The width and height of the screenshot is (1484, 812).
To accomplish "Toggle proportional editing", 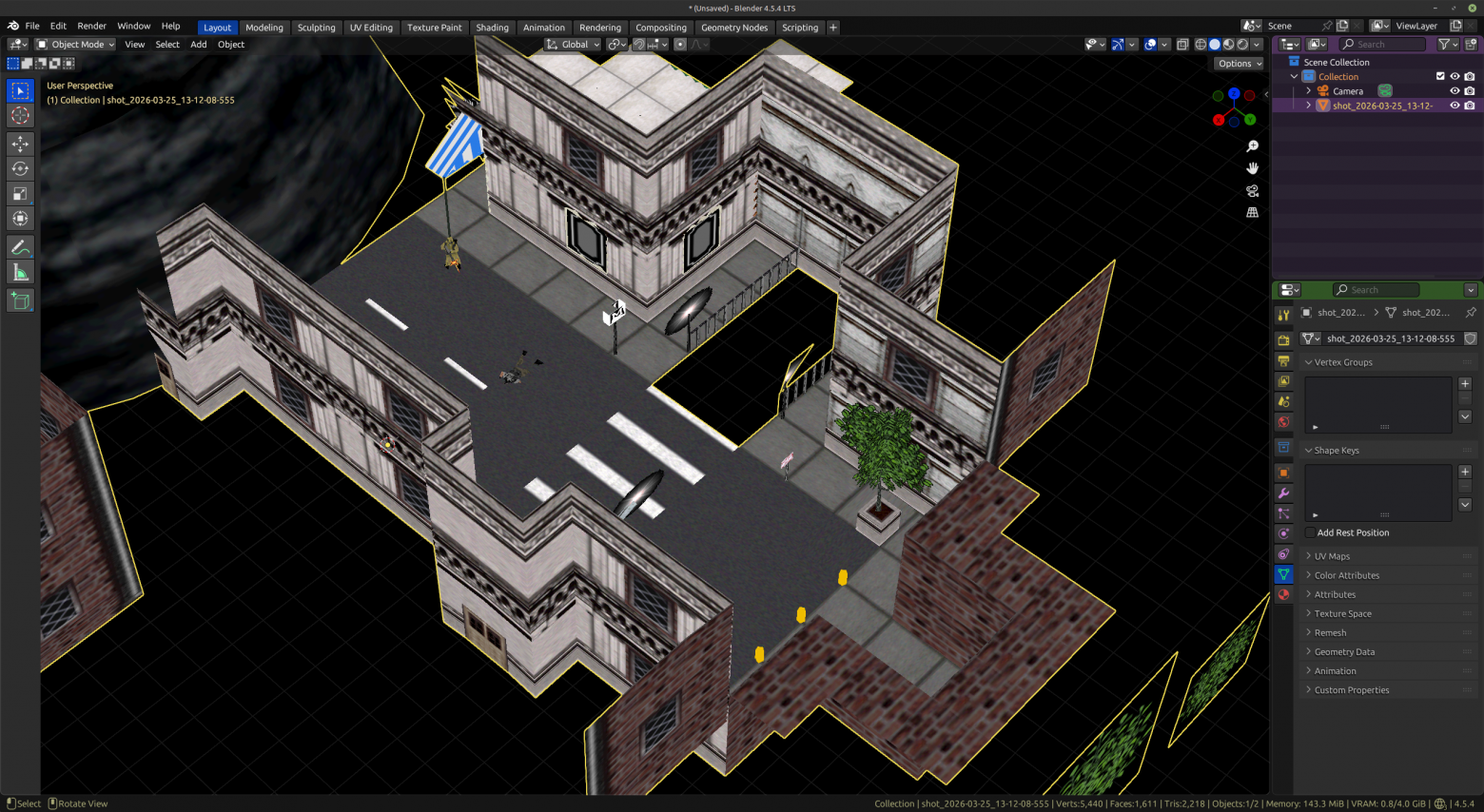I will click(680, 45).
